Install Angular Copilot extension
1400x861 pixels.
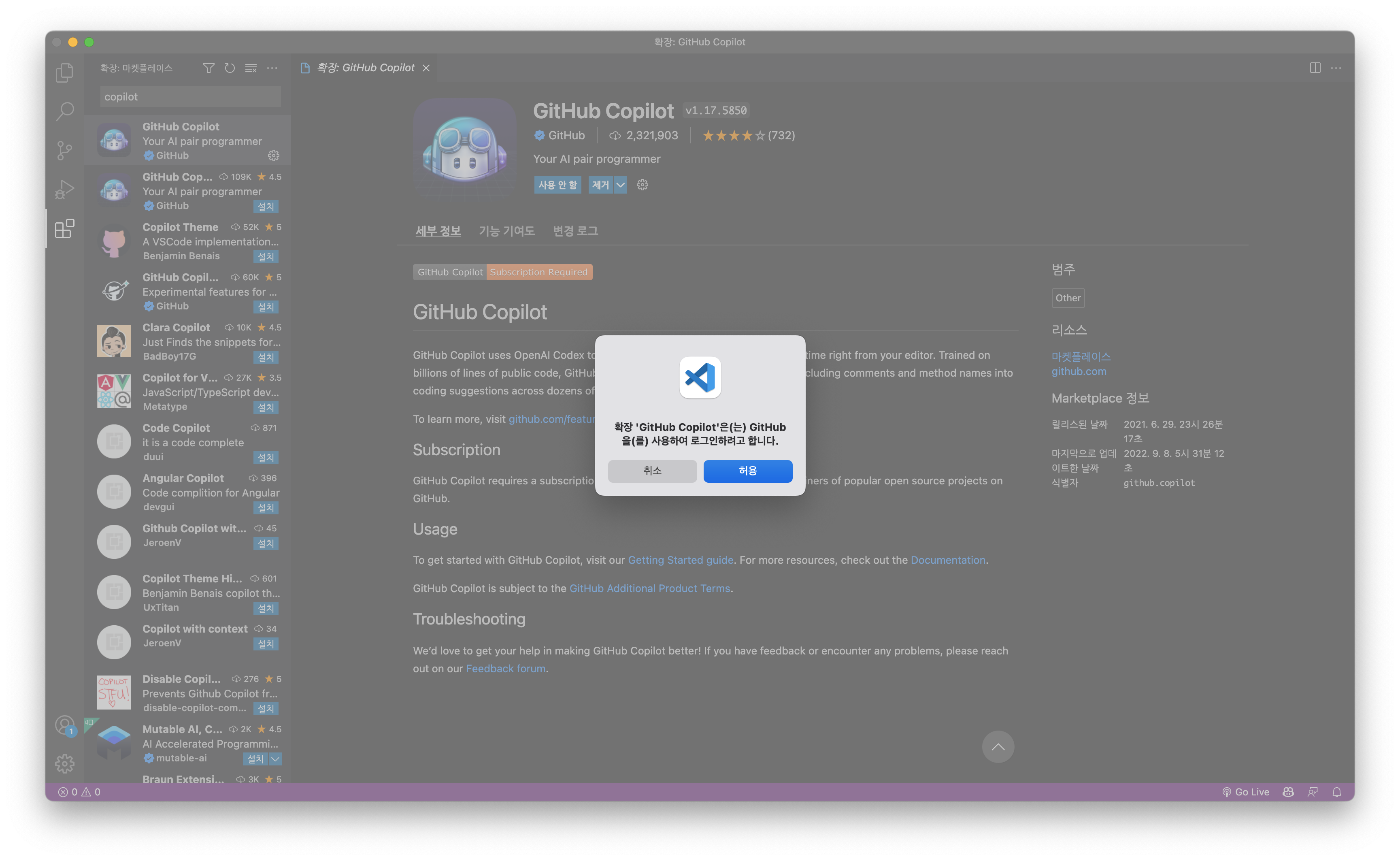(266, 507)
